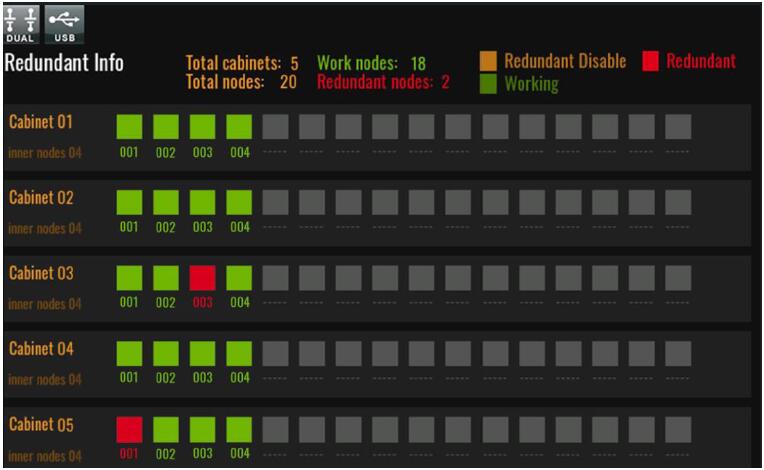
Task: Click inner nodes 04 under Cabinet 05
Action: [x=45, y=456]
